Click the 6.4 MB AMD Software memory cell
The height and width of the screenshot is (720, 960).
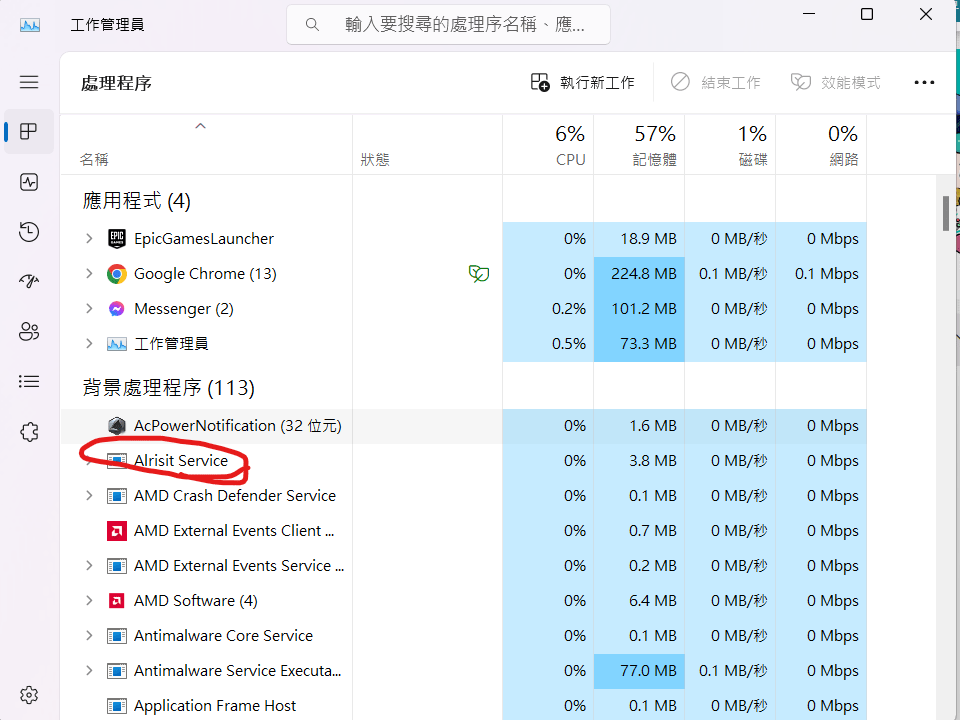click(x=639, y=601)
